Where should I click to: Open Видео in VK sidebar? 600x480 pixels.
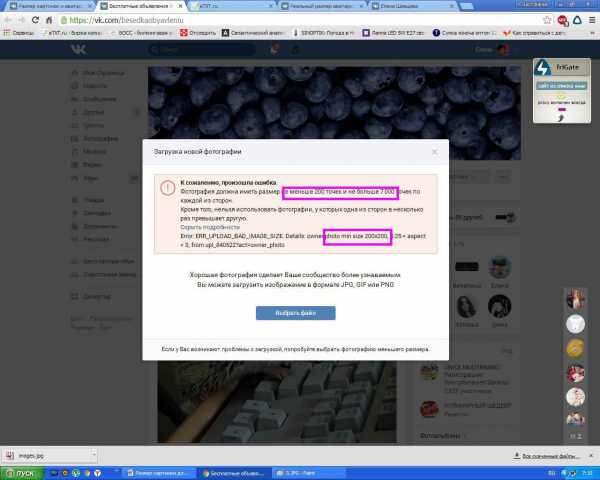tap(86, 165)
